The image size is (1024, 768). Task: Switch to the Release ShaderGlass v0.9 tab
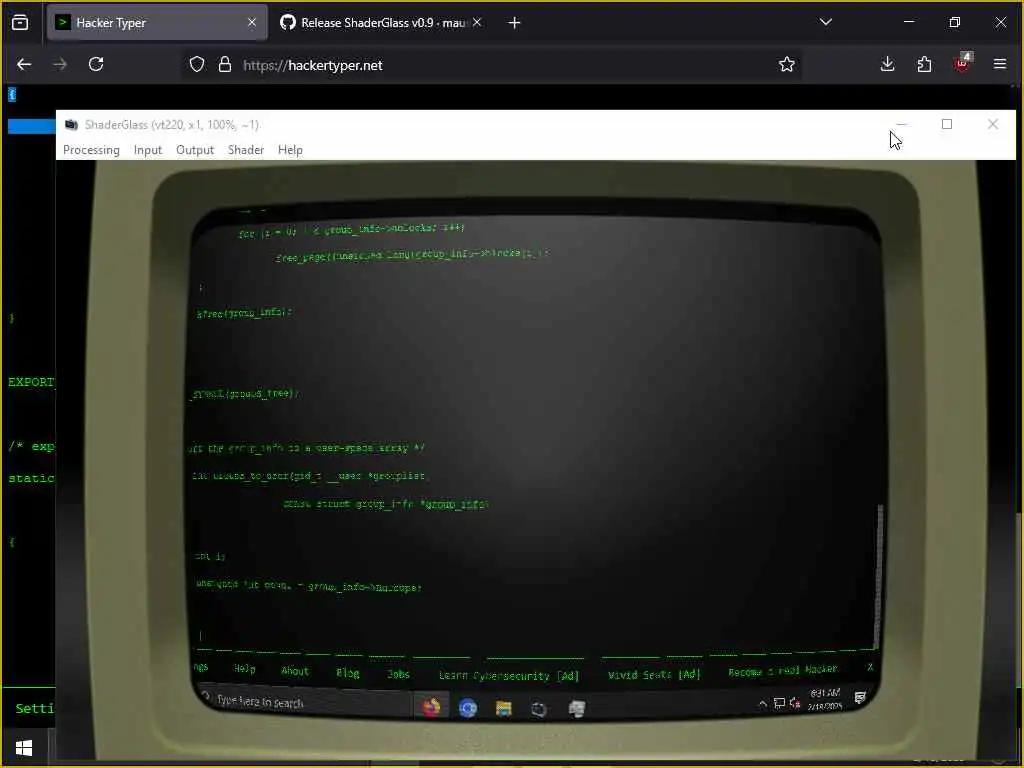click(381, 23)
